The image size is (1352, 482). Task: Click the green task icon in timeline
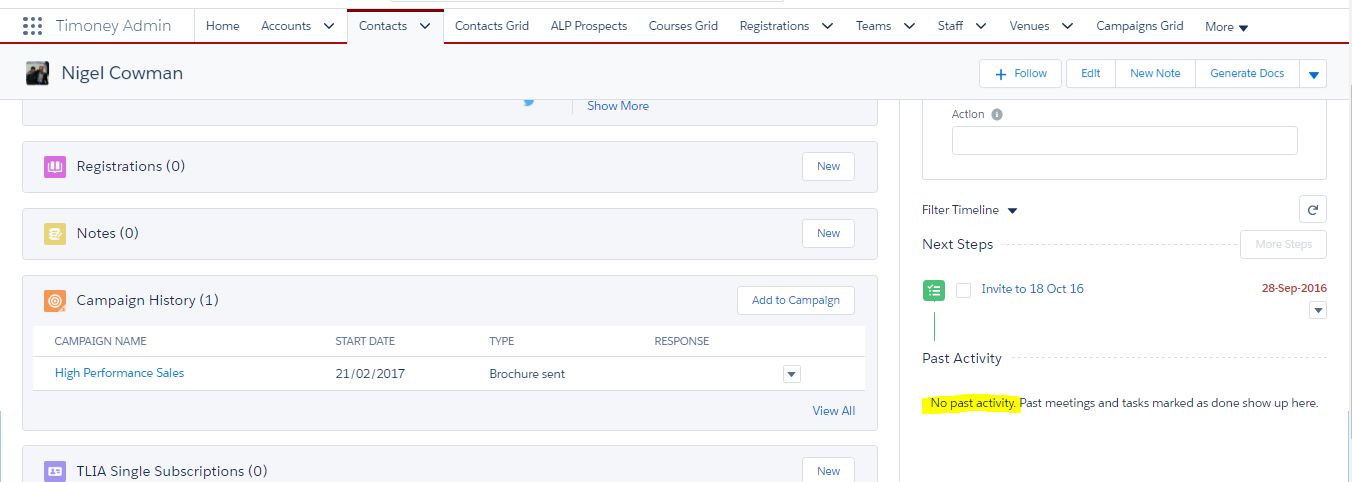(933, 290)
